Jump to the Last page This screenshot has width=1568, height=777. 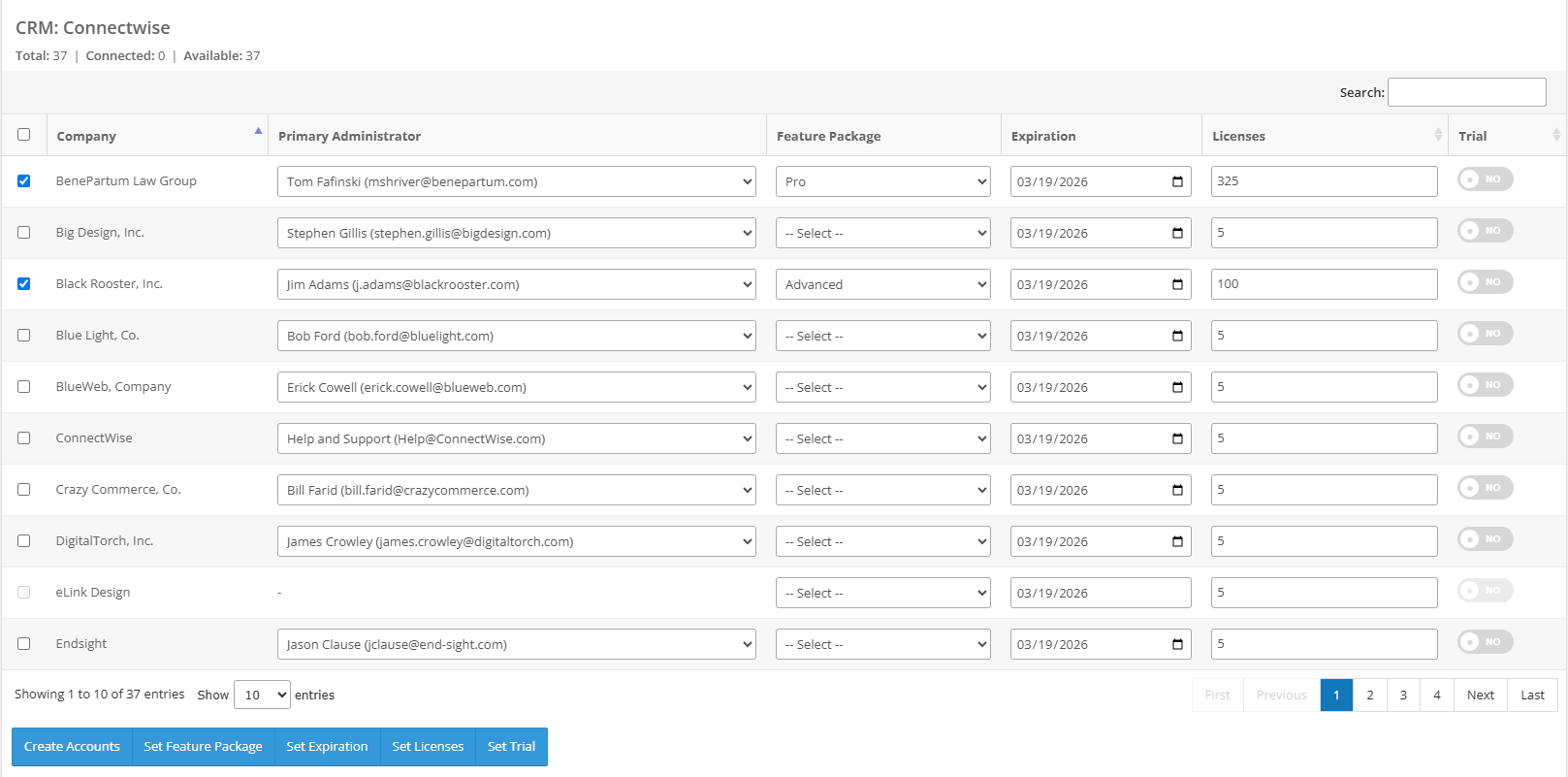tap(1532, 695)
